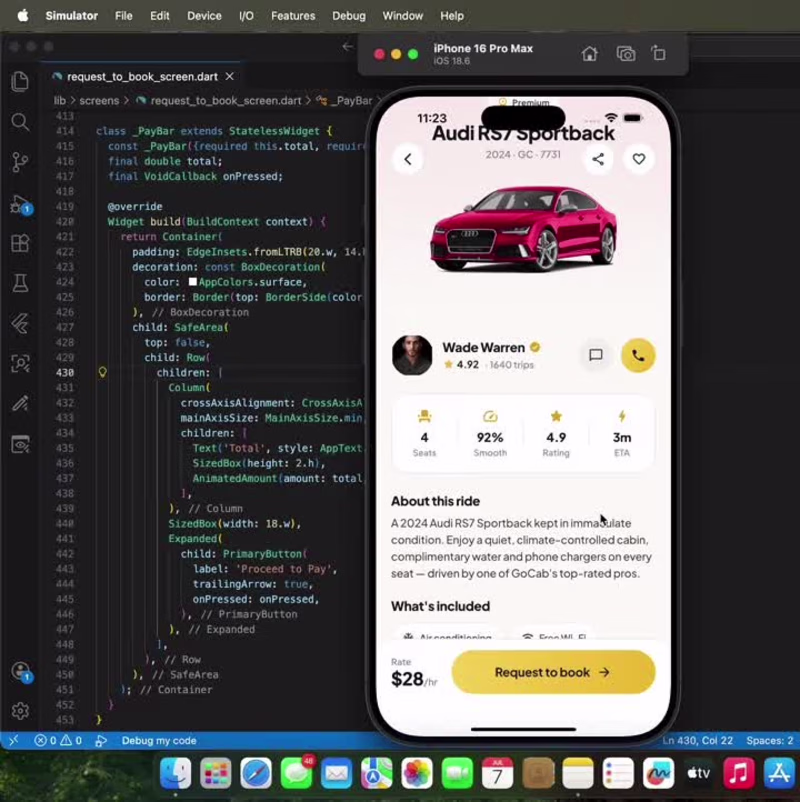This screenshot has height=802, width=800.
Task: Tap Wade Warren's profile photo
Action: tap(412, 355)
